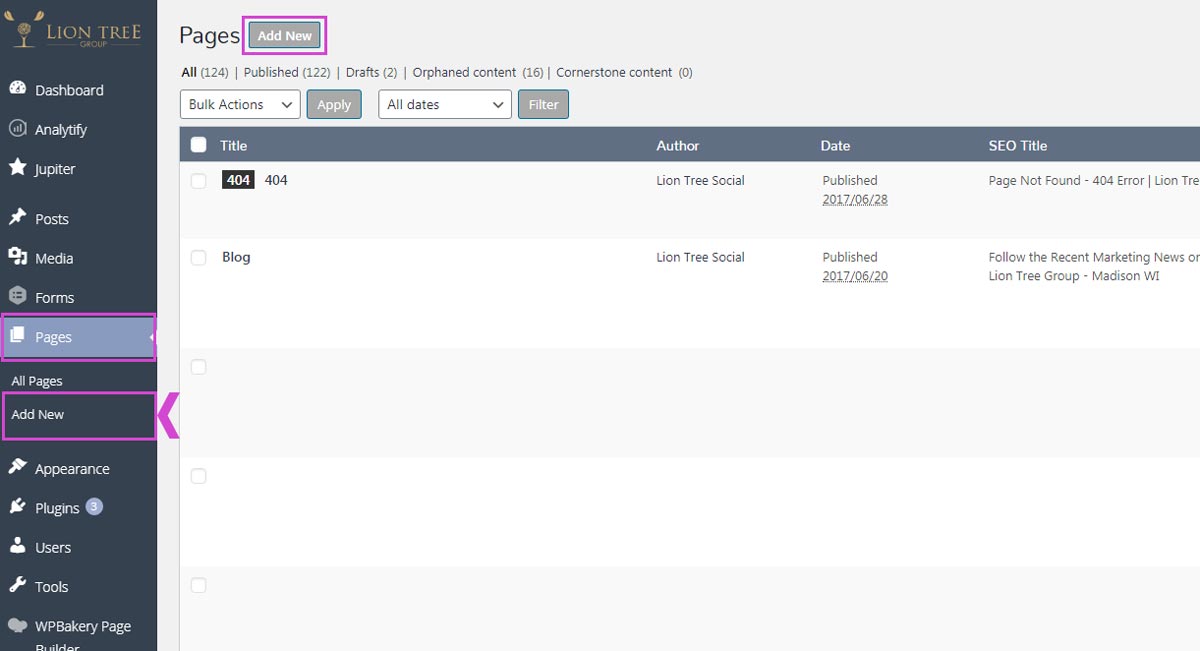Click the Users person icon
The height and width of the screenshot is (651, 1200).
pos(17,547)
